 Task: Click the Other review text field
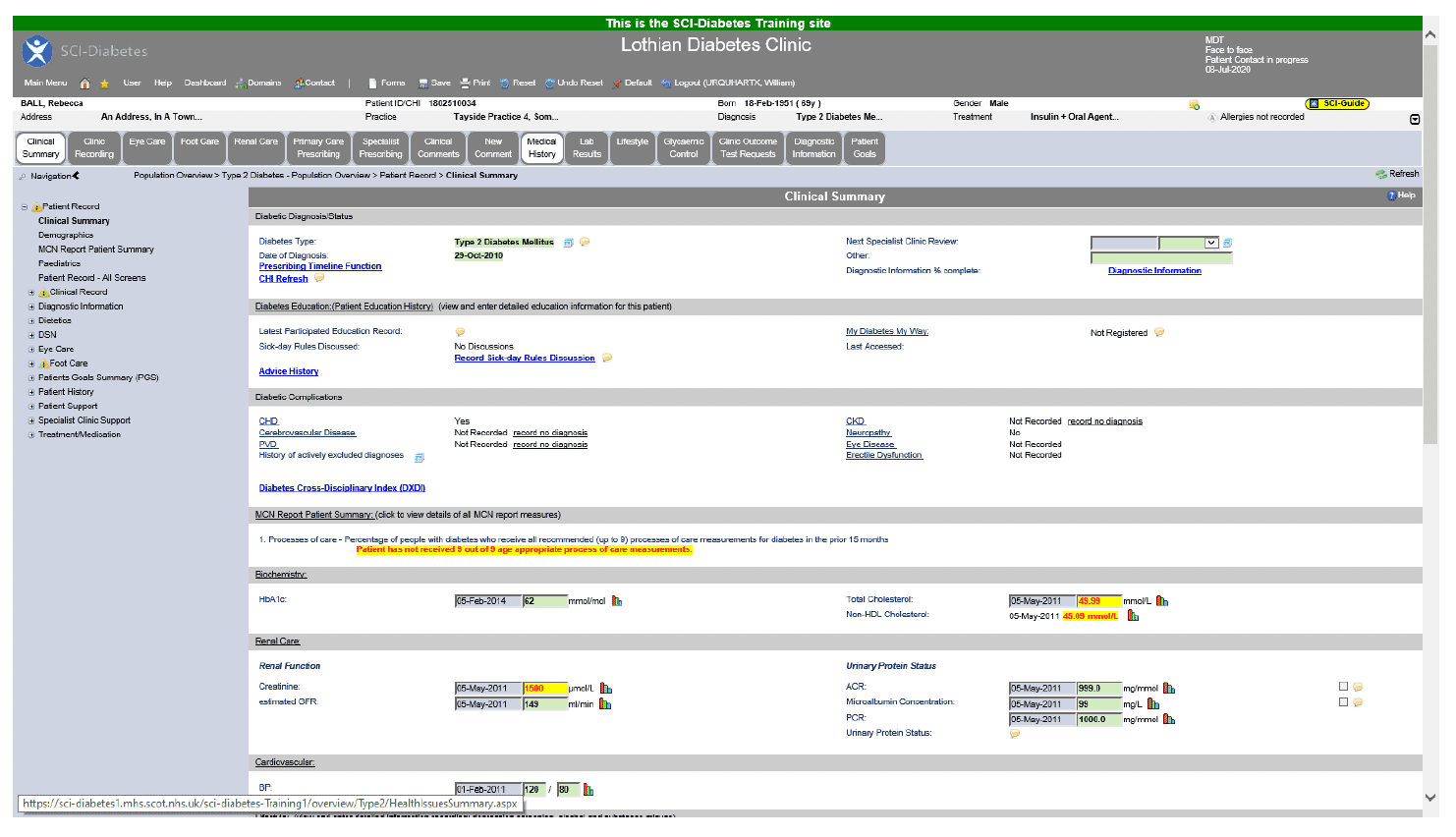pos(1161,257)
